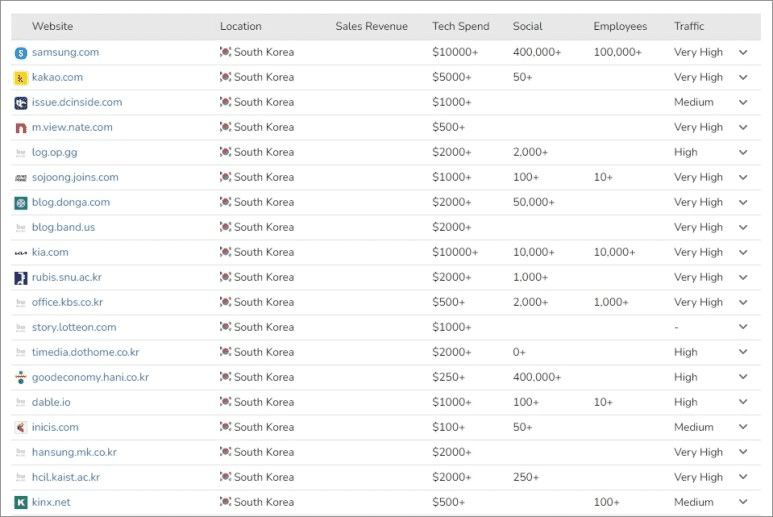Screen dimensions: 773x517
Task: Click the dable.io placeholder favicon
Action: tap(21, 403)
